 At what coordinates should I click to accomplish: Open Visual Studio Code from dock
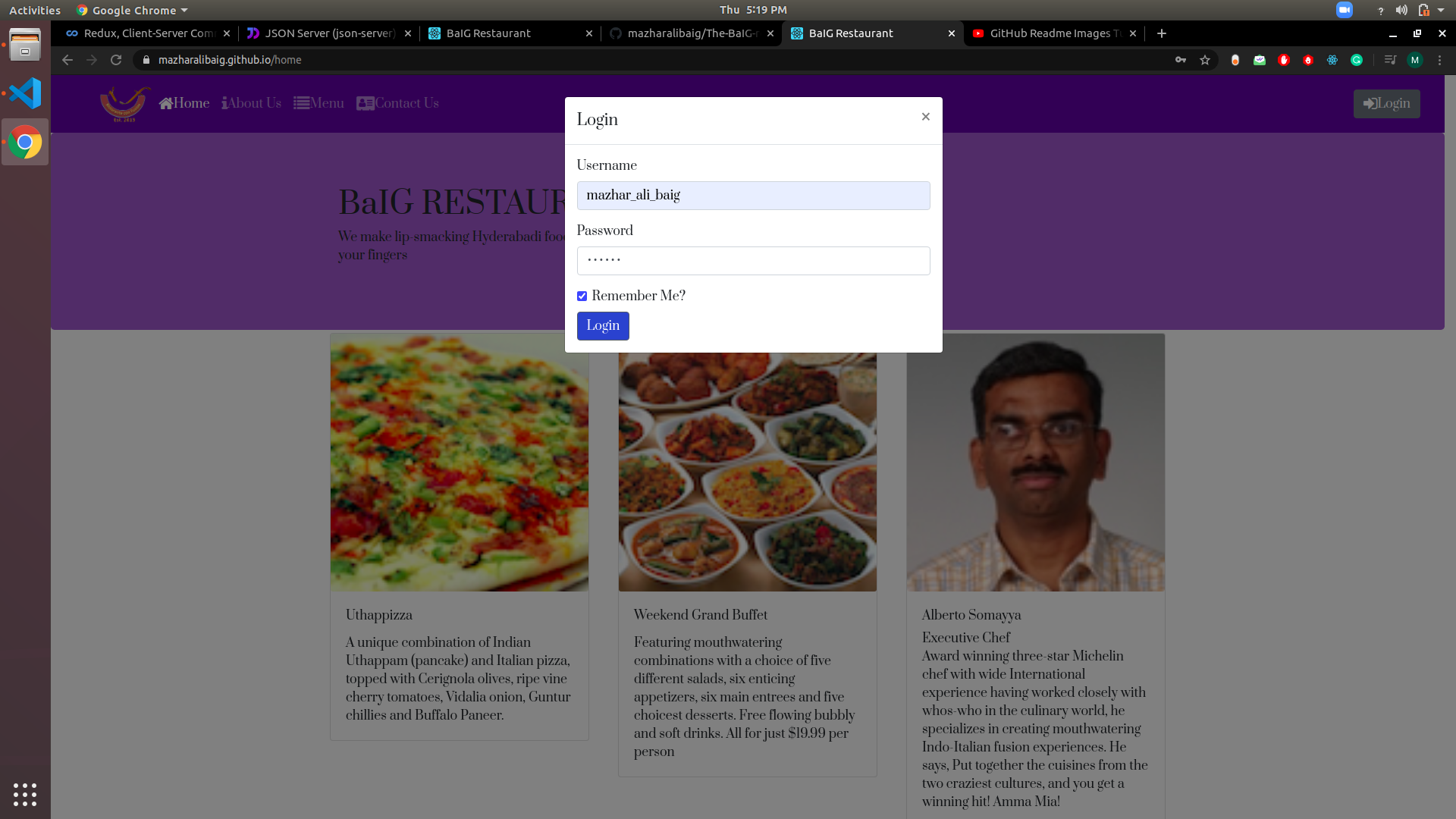tap(25, 93)
